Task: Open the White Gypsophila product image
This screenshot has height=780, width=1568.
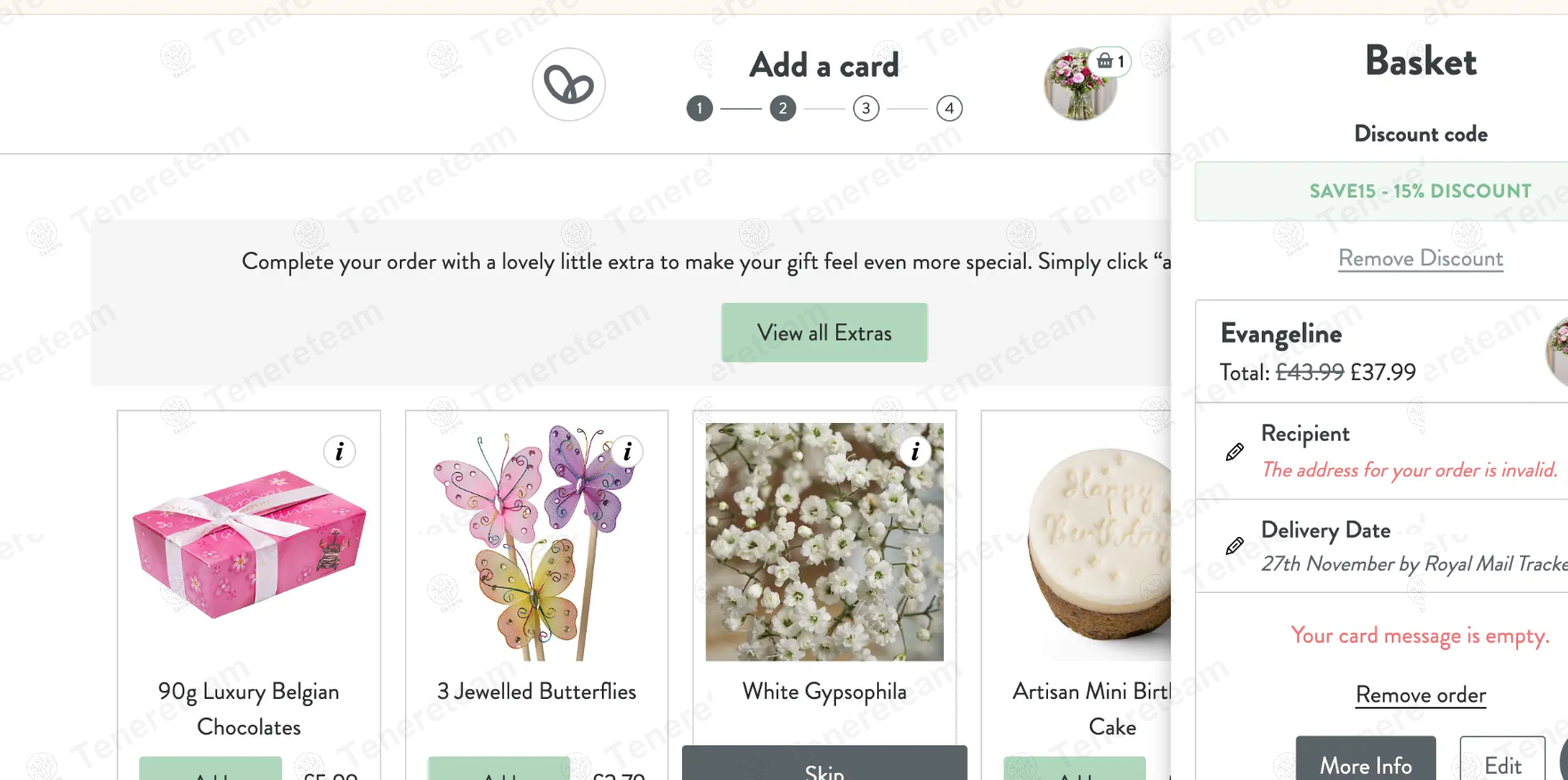Action: (x=825, y=541)
